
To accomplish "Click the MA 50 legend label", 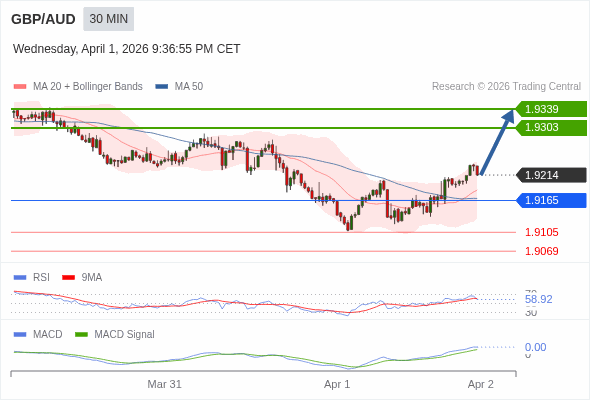I will click(189, 87).
